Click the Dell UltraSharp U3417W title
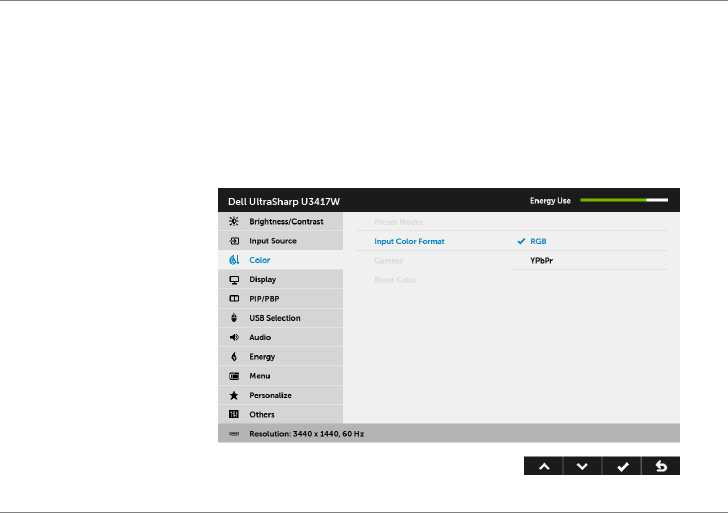 pos(284,201)
